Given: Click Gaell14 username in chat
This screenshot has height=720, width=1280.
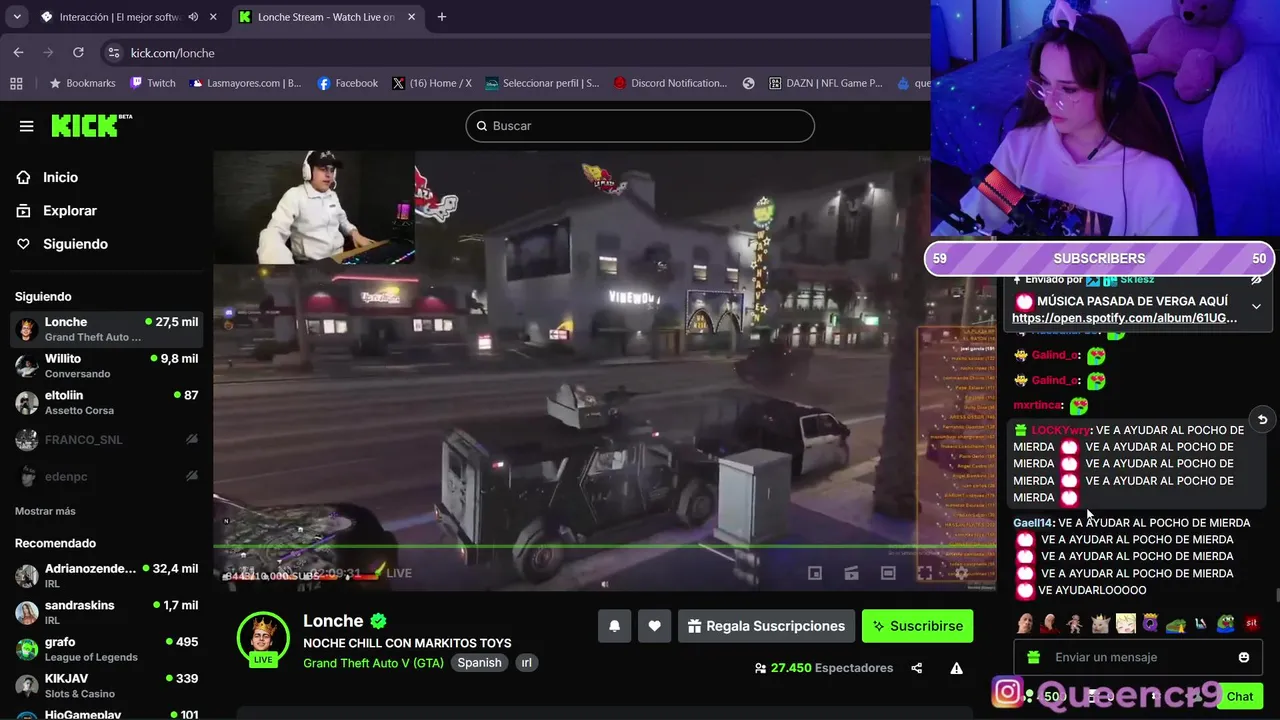Looking at the screenshot, I should pos(1032,523).
